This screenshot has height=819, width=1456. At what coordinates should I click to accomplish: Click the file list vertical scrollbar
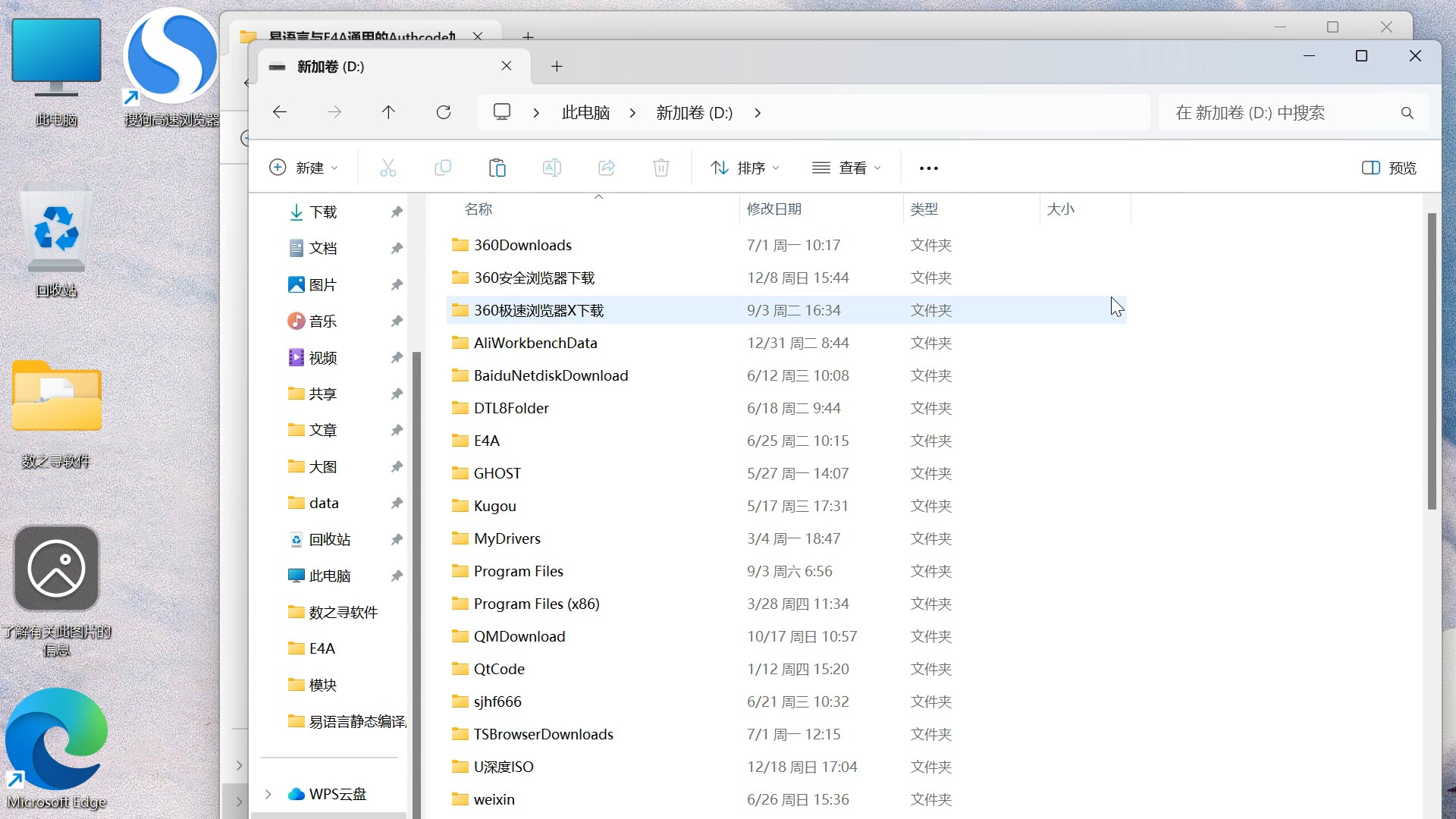click(x=1432, y=361)
